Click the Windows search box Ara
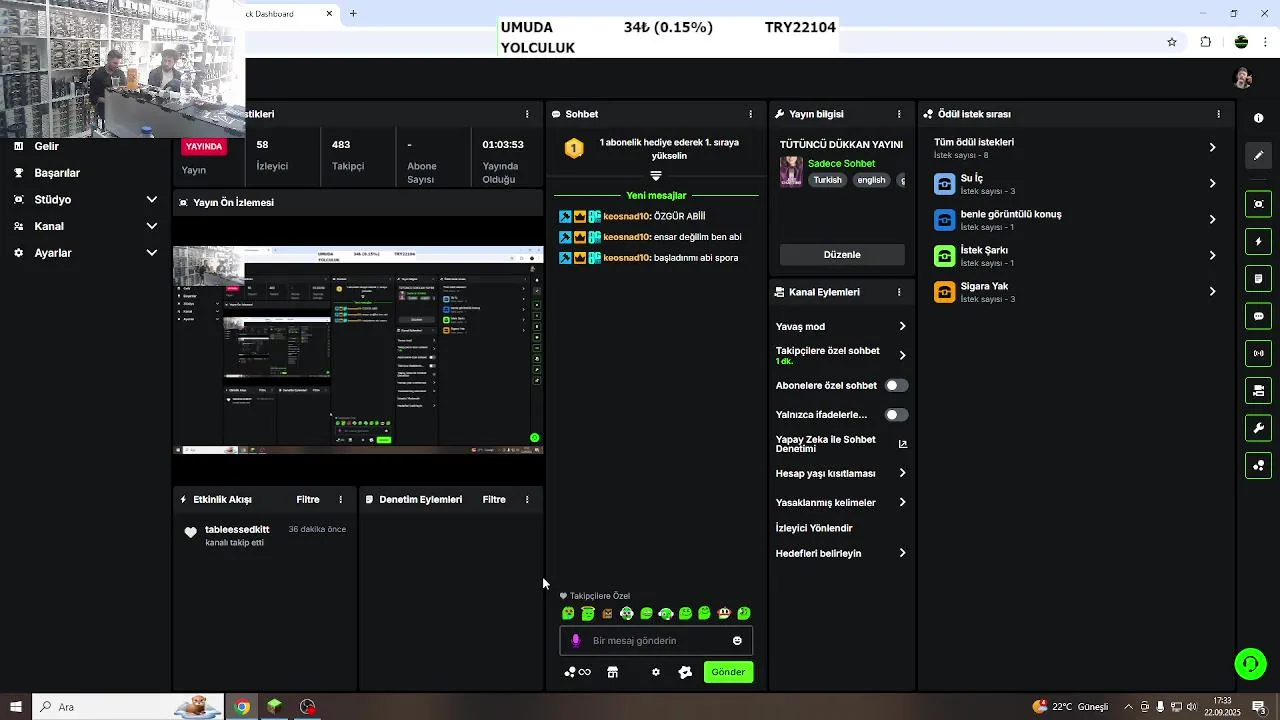 [126, 707]
